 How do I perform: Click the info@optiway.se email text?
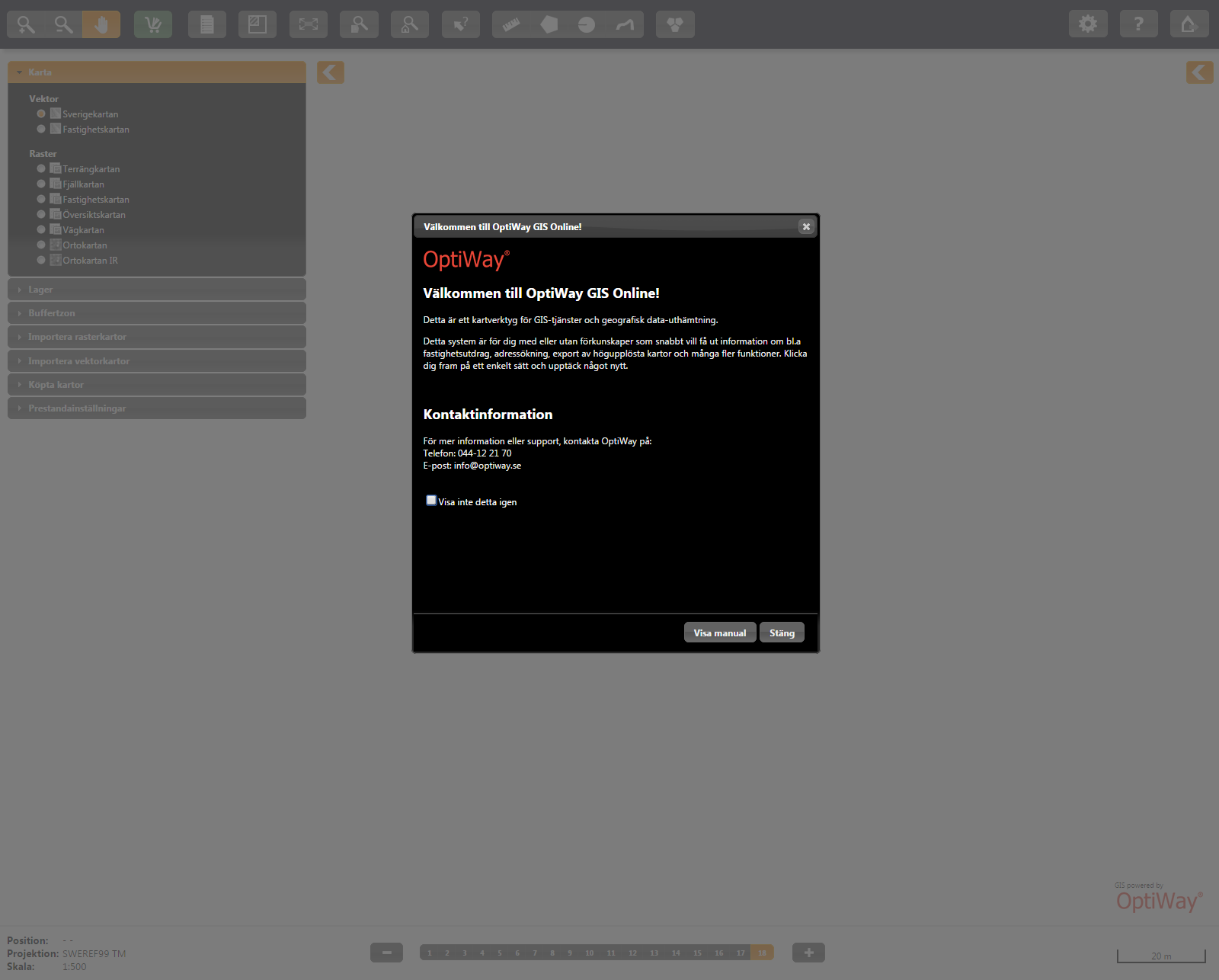pyautogui.click(x=488, y=466)
